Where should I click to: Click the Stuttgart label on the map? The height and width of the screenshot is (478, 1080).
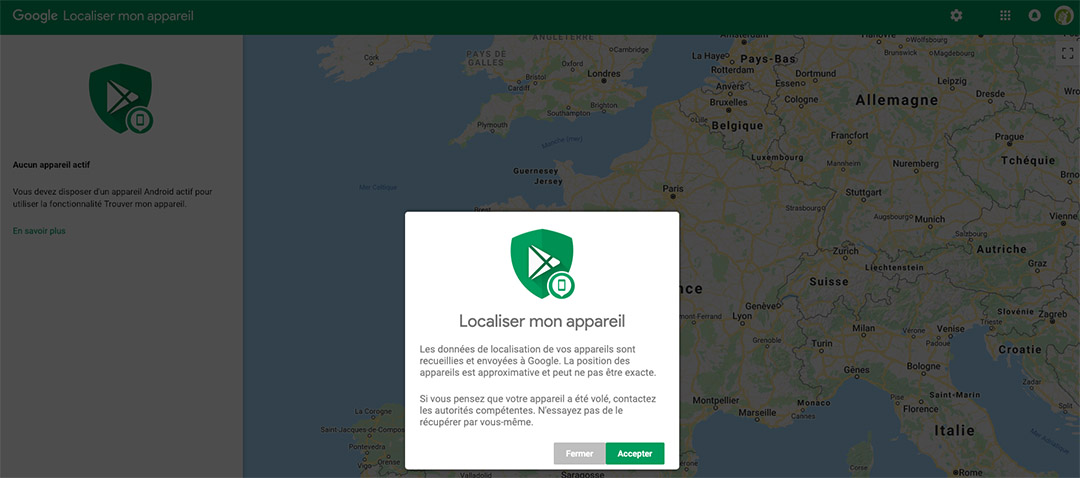click(863, 192)
